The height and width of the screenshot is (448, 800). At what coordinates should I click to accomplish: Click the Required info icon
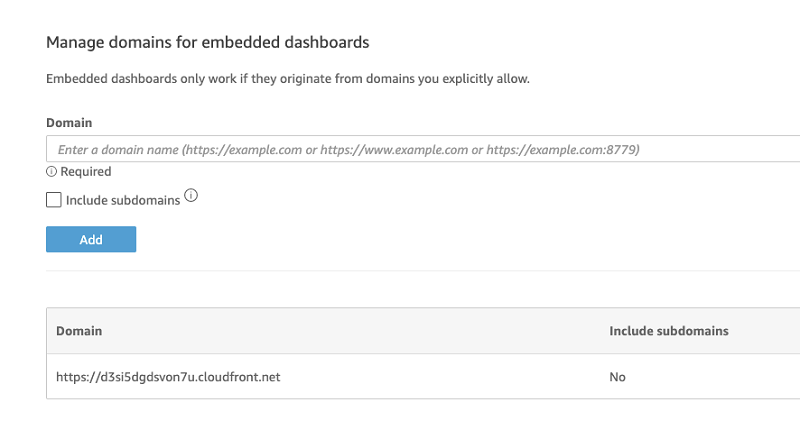point(51,171)
